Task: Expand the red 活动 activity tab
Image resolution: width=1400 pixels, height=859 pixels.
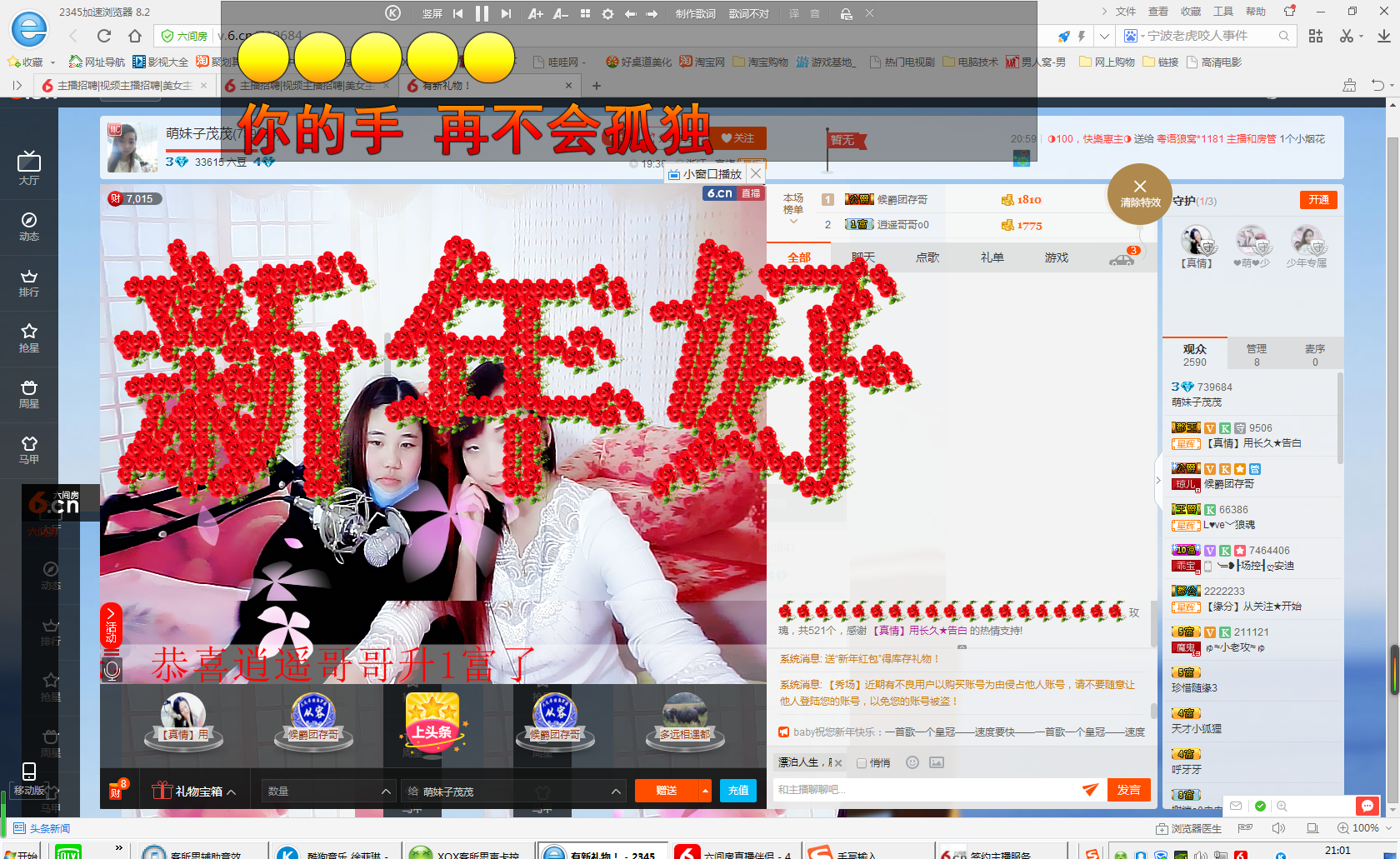Action: coord(111,625)
